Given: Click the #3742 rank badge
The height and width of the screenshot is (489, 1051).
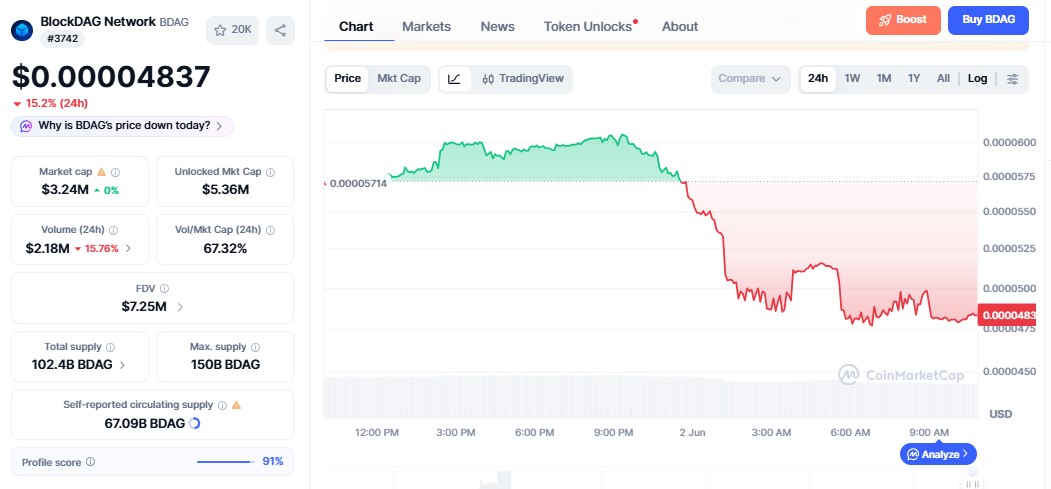Looking at the screenshot, I should [62, 39].
